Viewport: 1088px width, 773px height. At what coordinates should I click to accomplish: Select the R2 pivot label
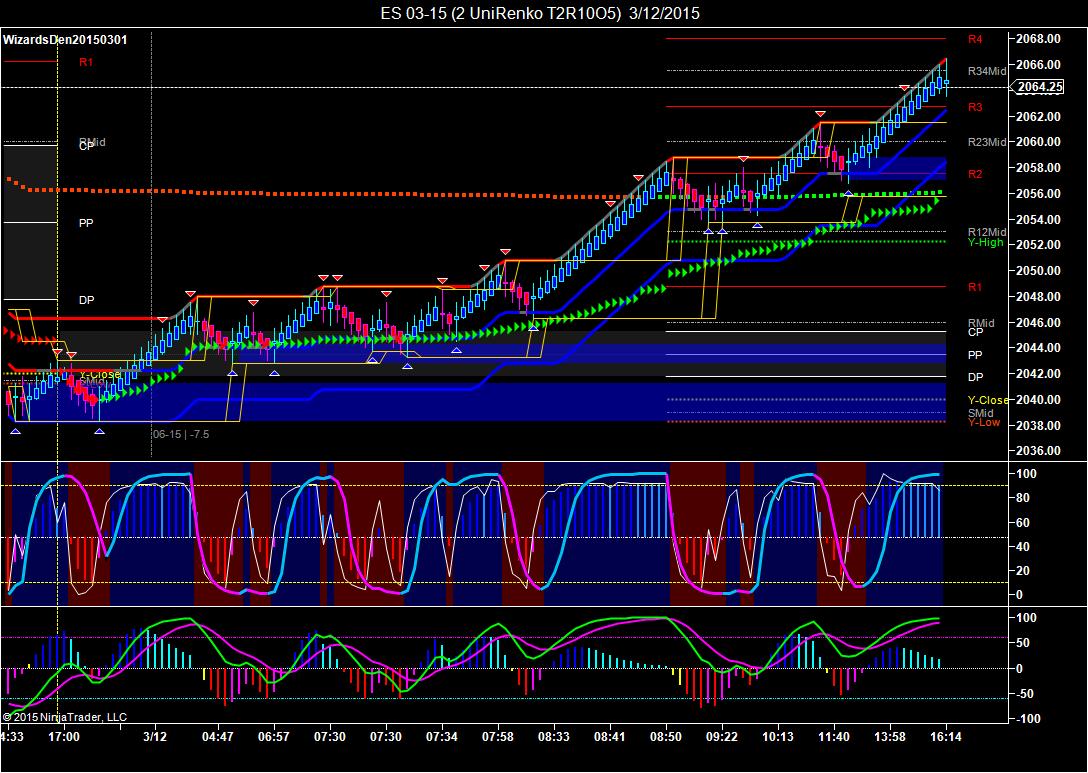(975, 174)
